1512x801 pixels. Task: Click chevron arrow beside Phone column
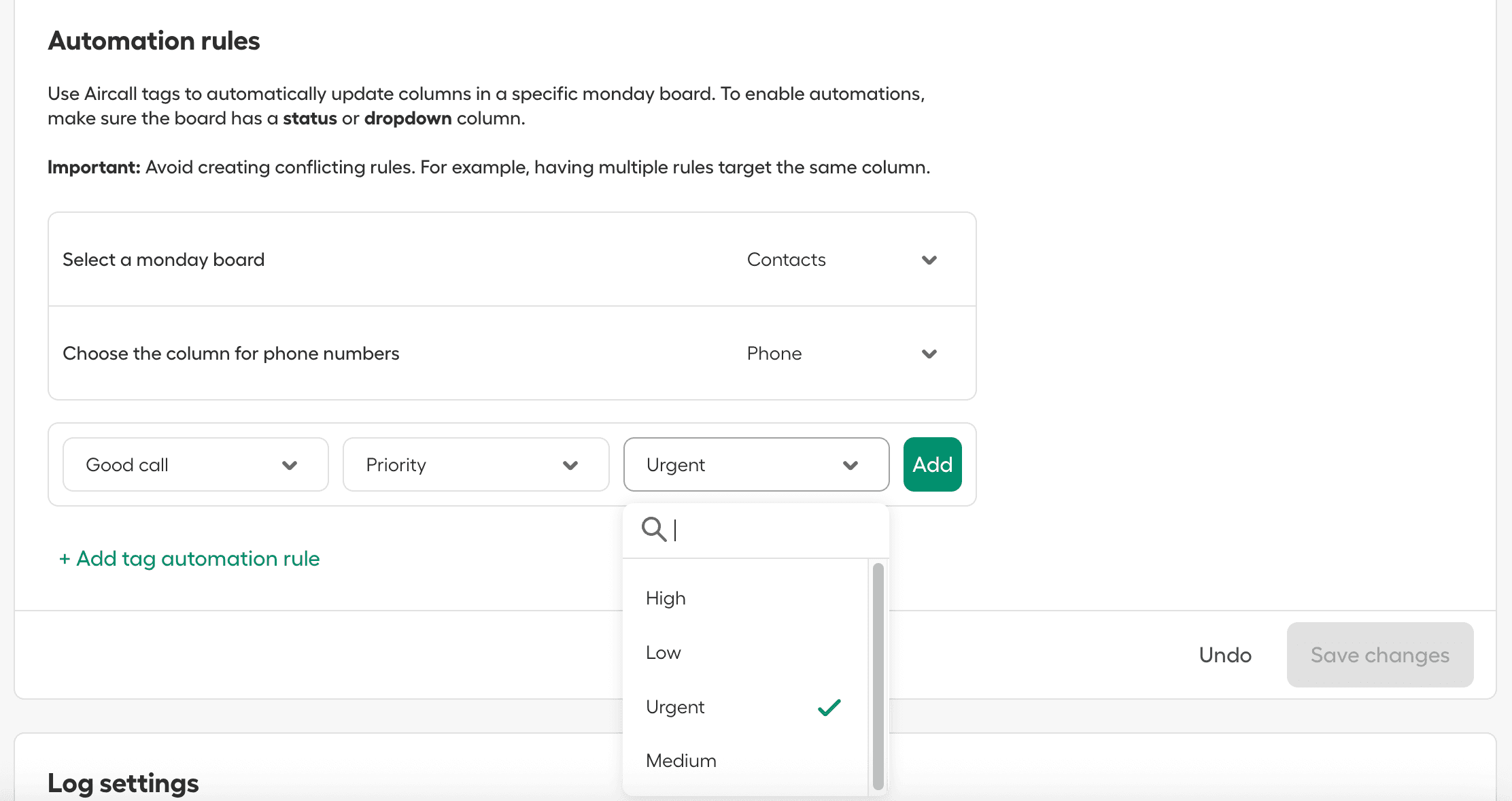929,354
